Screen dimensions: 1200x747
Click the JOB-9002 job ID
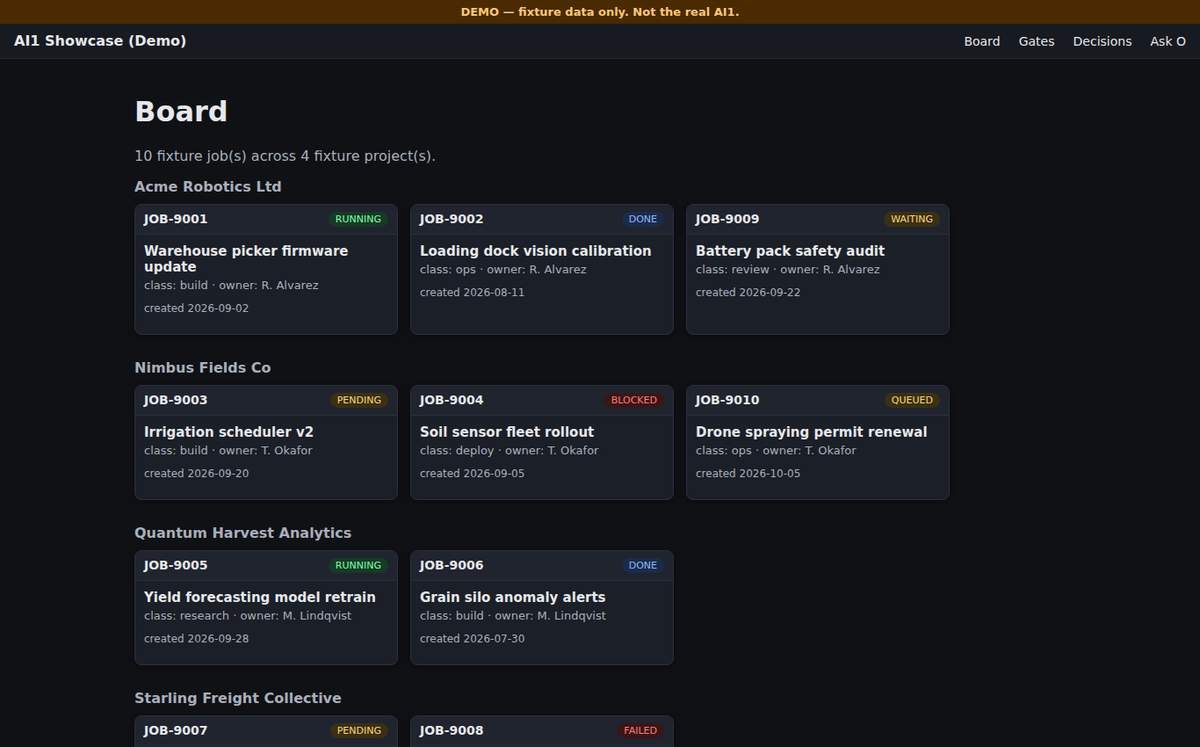[452, 219]
